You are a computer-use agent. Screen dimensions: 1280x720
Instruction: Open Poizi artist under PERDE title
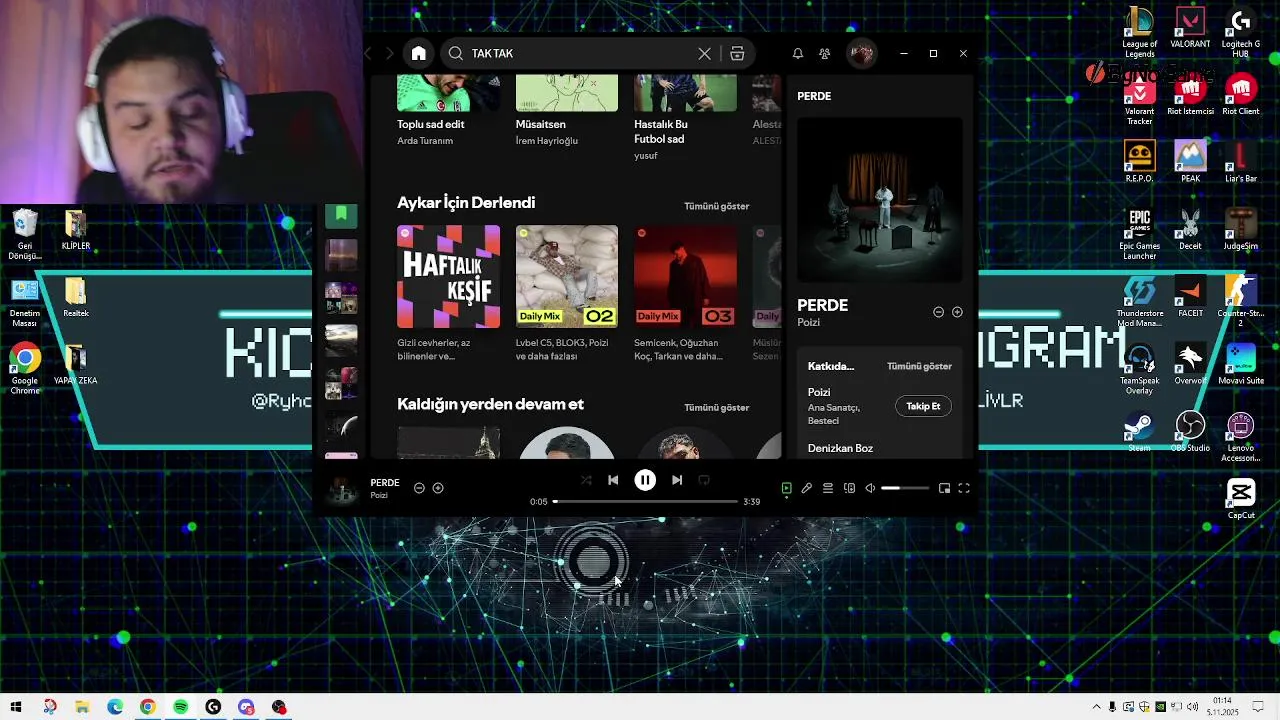[x=808, y=323]
